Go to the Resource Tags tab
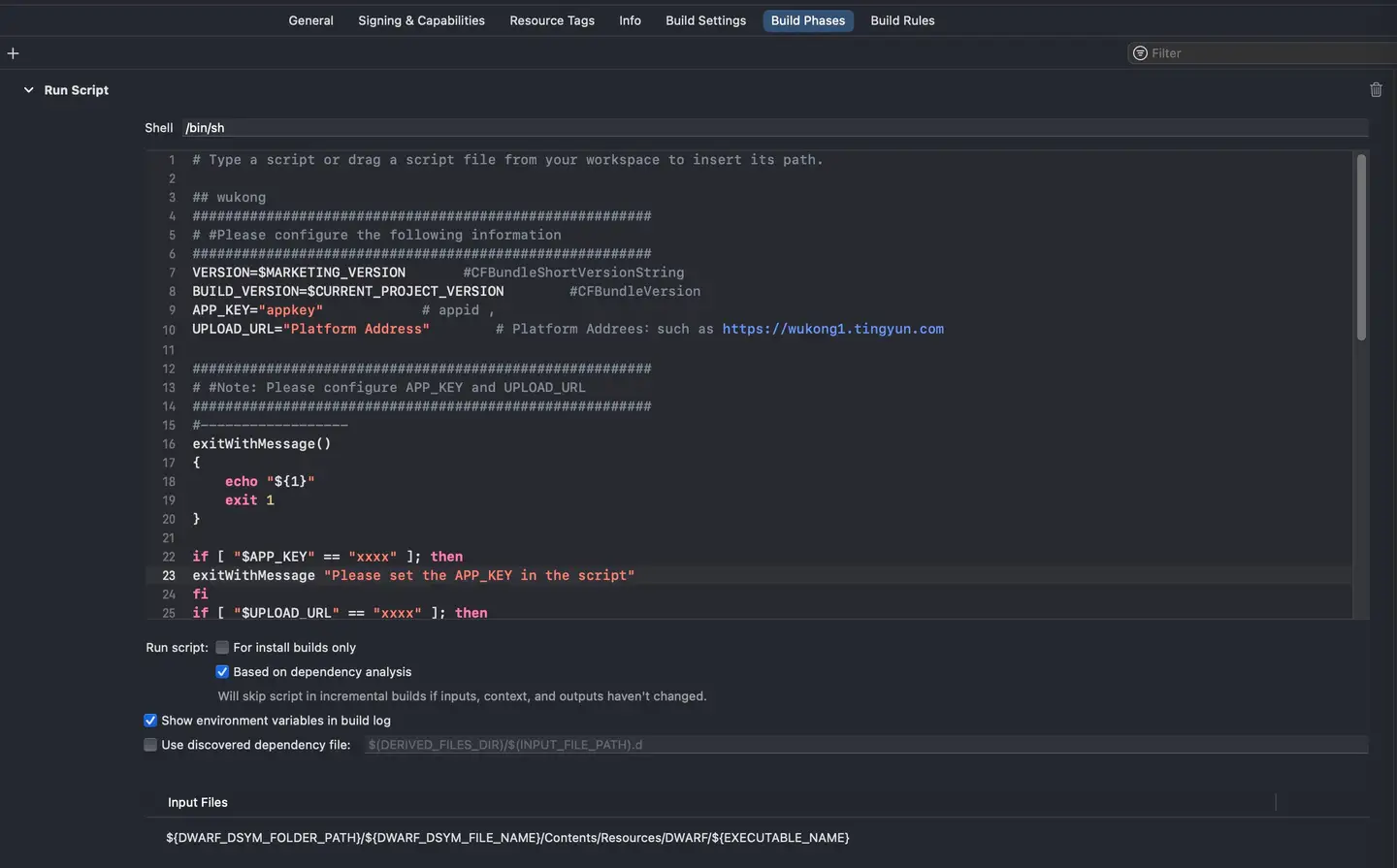Image resolution: width=1397 pixels, height=868 pixels. coord(552,20)
